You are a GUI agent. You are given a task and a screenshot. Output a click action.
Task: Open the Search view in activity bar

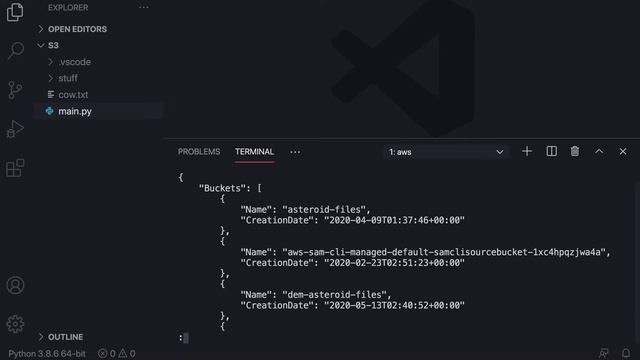(16, 50)
